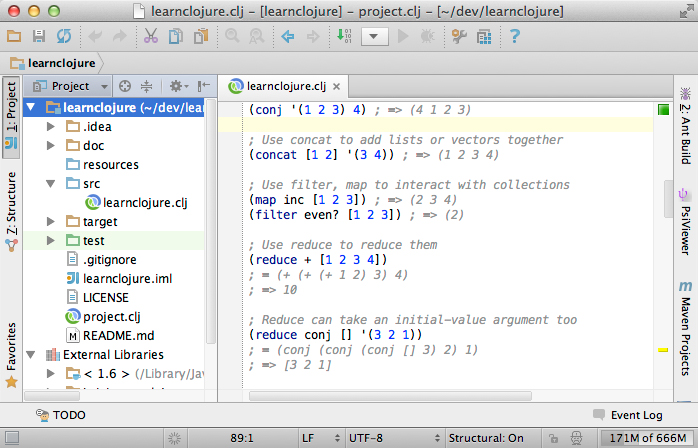Collapse the src folder
The image size is (698, 448).
pyautogui.click(x=51, y=183)
